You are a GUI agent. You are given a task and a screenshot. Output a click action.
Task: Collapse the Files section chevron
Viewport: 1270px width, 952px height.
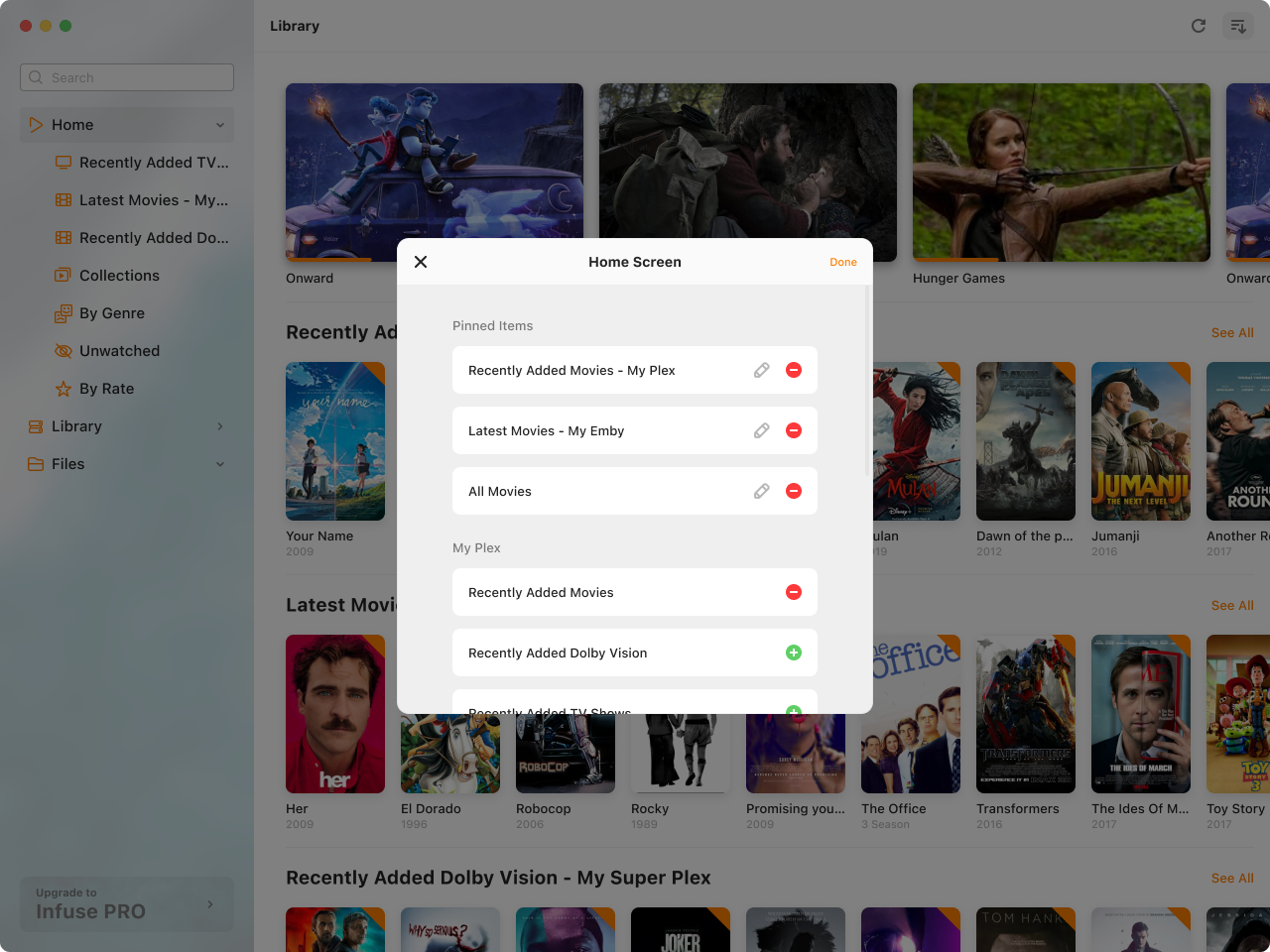click(x=219, y=464)
